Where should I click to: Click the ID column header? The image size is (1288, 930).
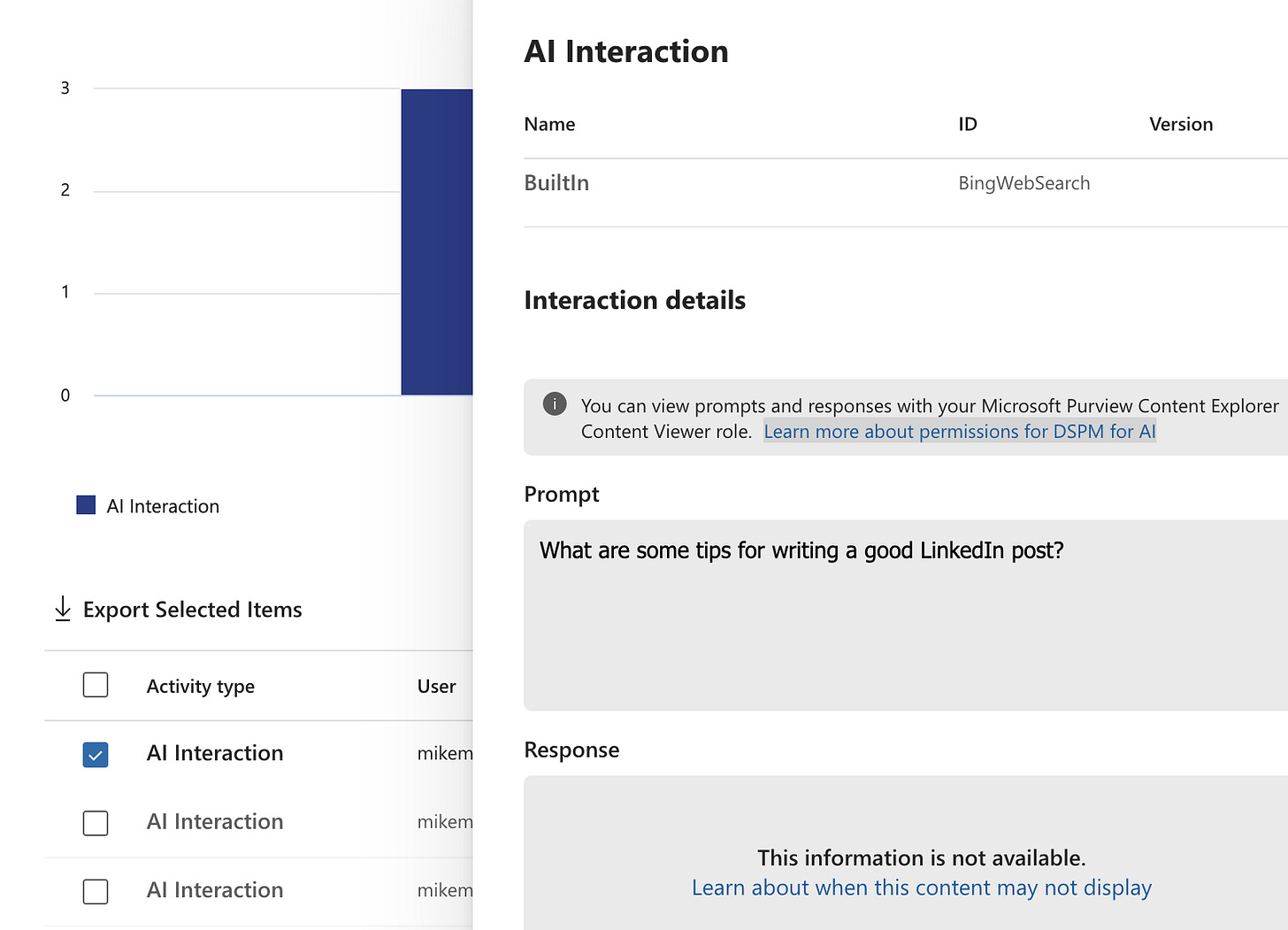tap(968, 125)
